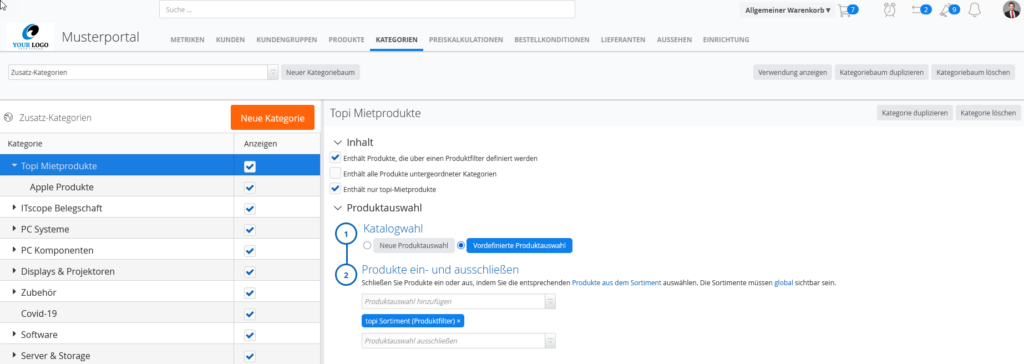The width and height of the screenshot is (1024, 364).
Task: Click the Neuer Kategoriebaum button
Action: click(x=321, y=73)
